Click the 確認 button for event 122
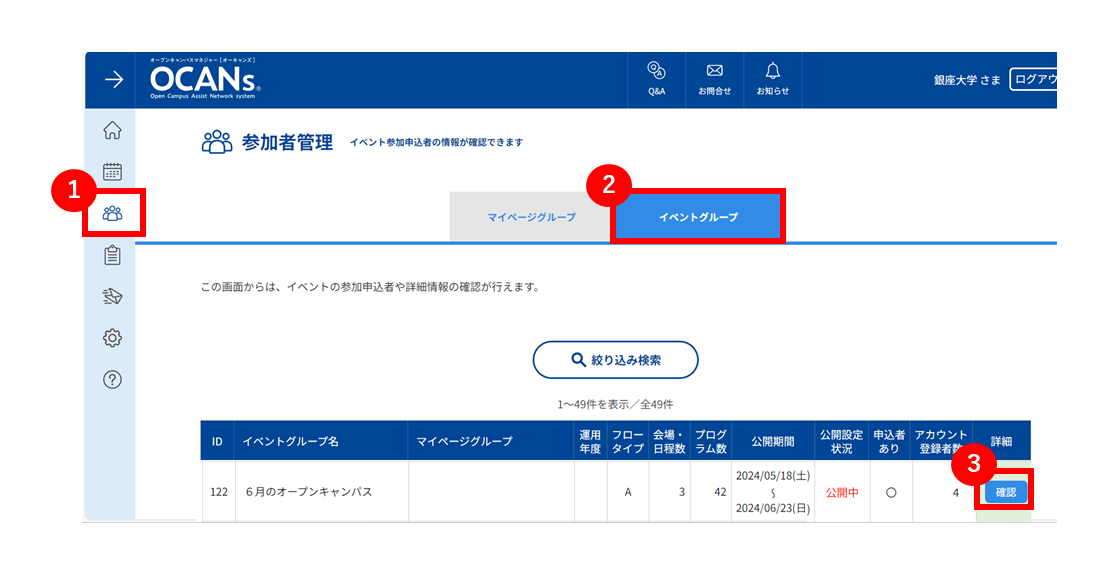The width and height of the screenshot is (1114, 585). point(1006,492)
